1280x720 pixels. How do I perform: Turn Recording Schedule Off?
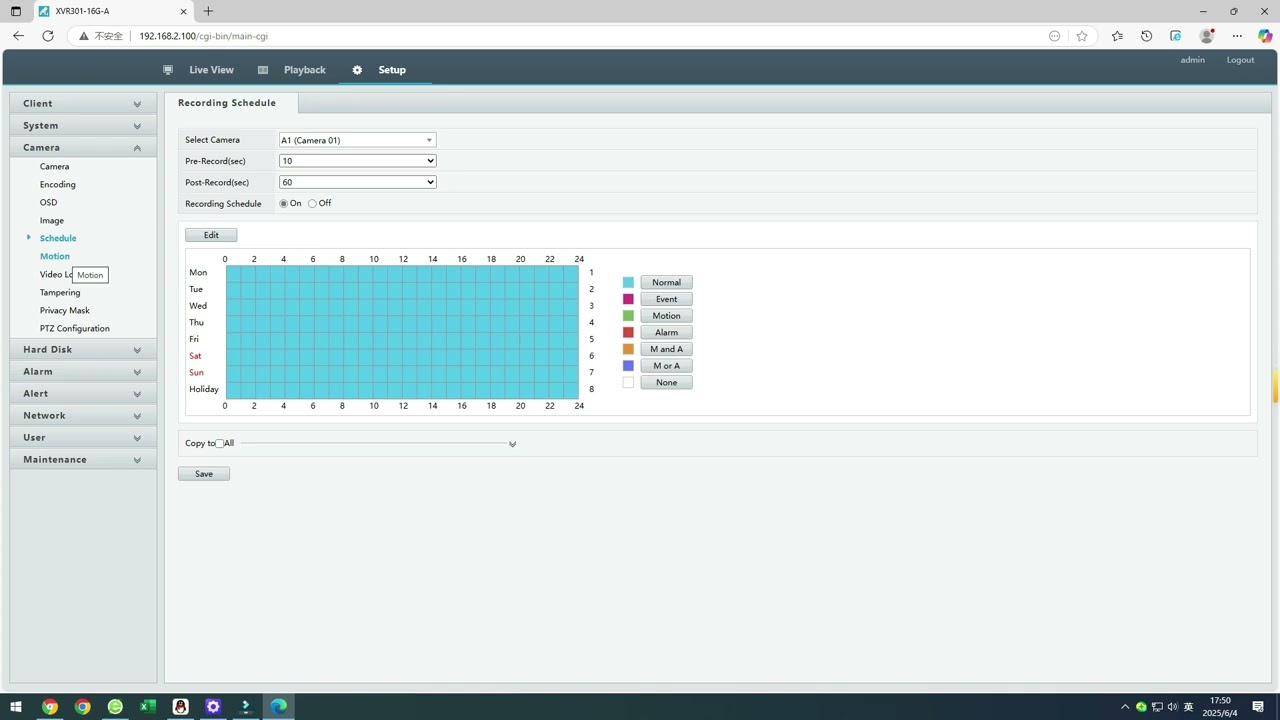pyautogui.click(x=313, y=204)
